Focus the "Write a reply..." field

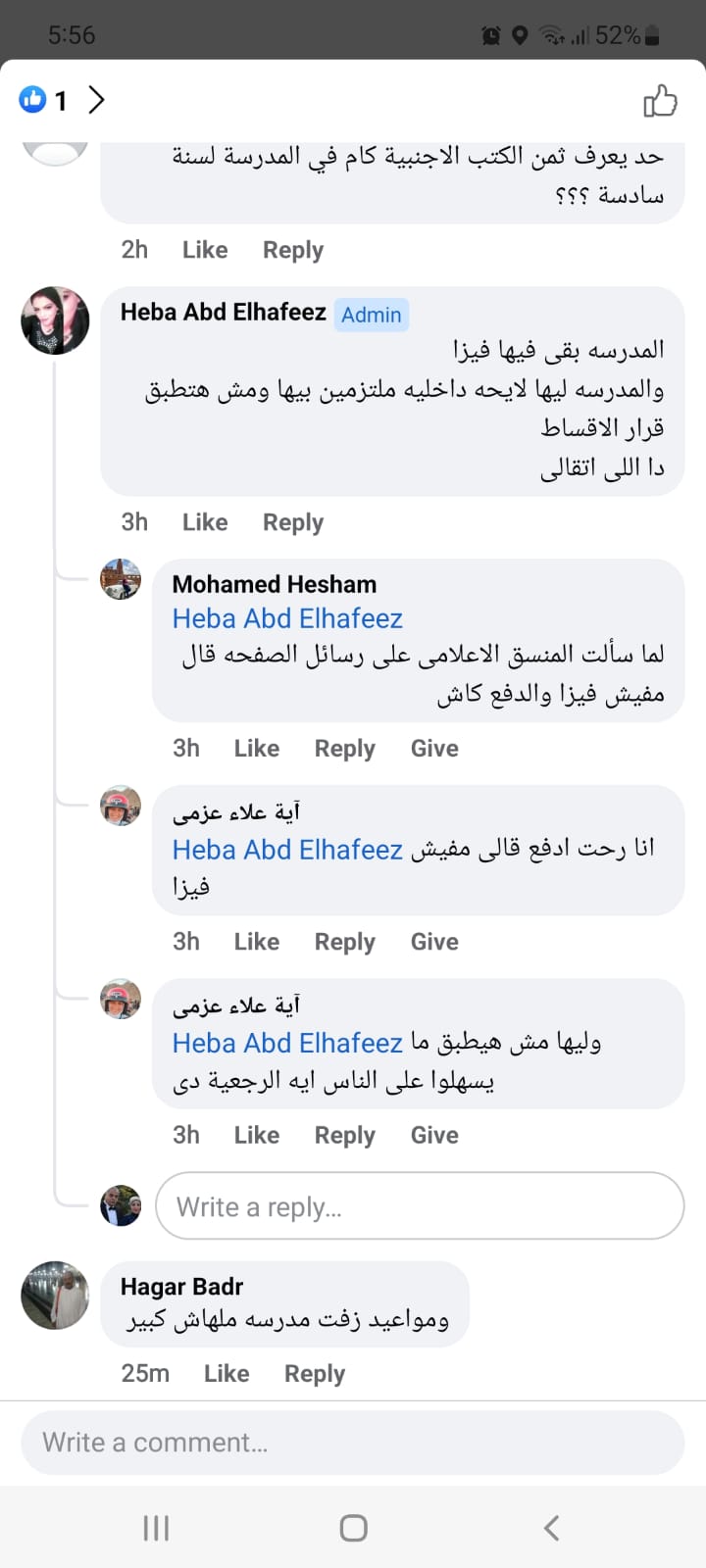coord(420,1206)
